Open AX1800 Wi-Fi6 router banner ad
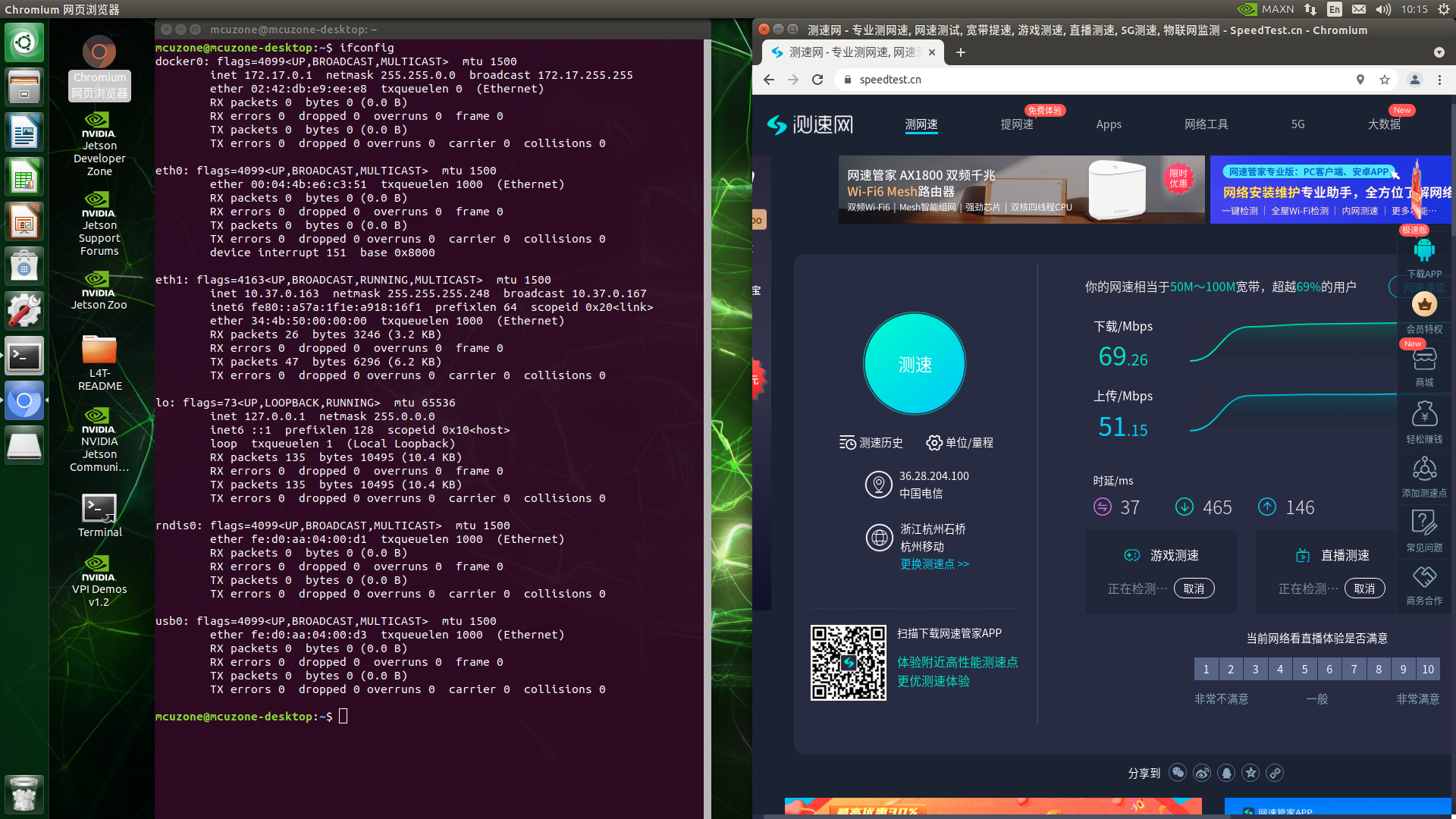This screenshot has height=819, width=1456. tap(1021, 190)
